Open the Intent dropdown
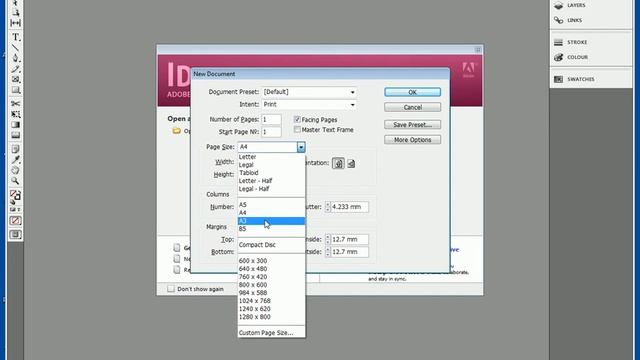The height and width of the screenshot is (360, 640). 309,104
